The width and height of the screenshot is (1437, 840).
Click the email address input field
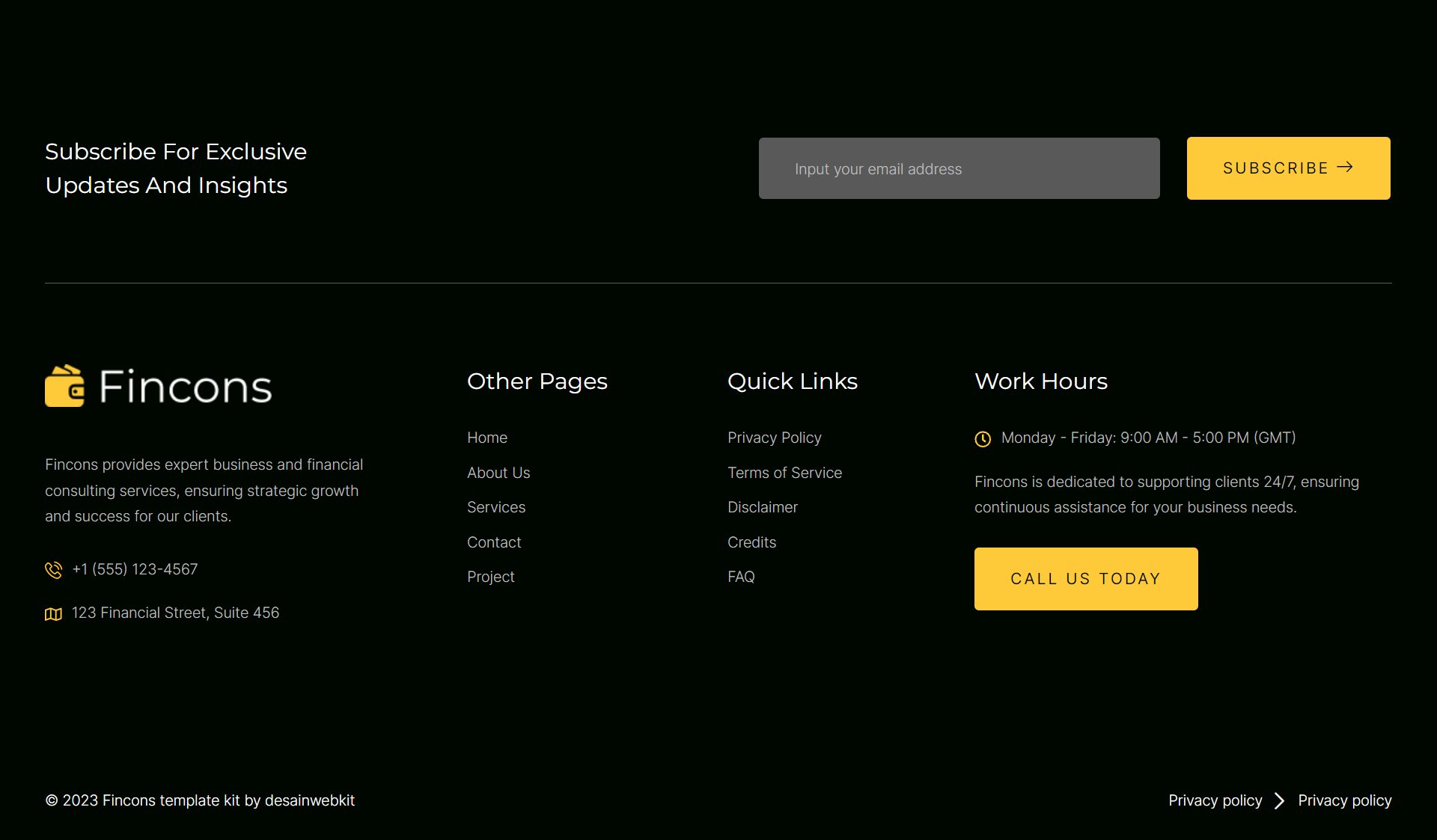(959, 168)
